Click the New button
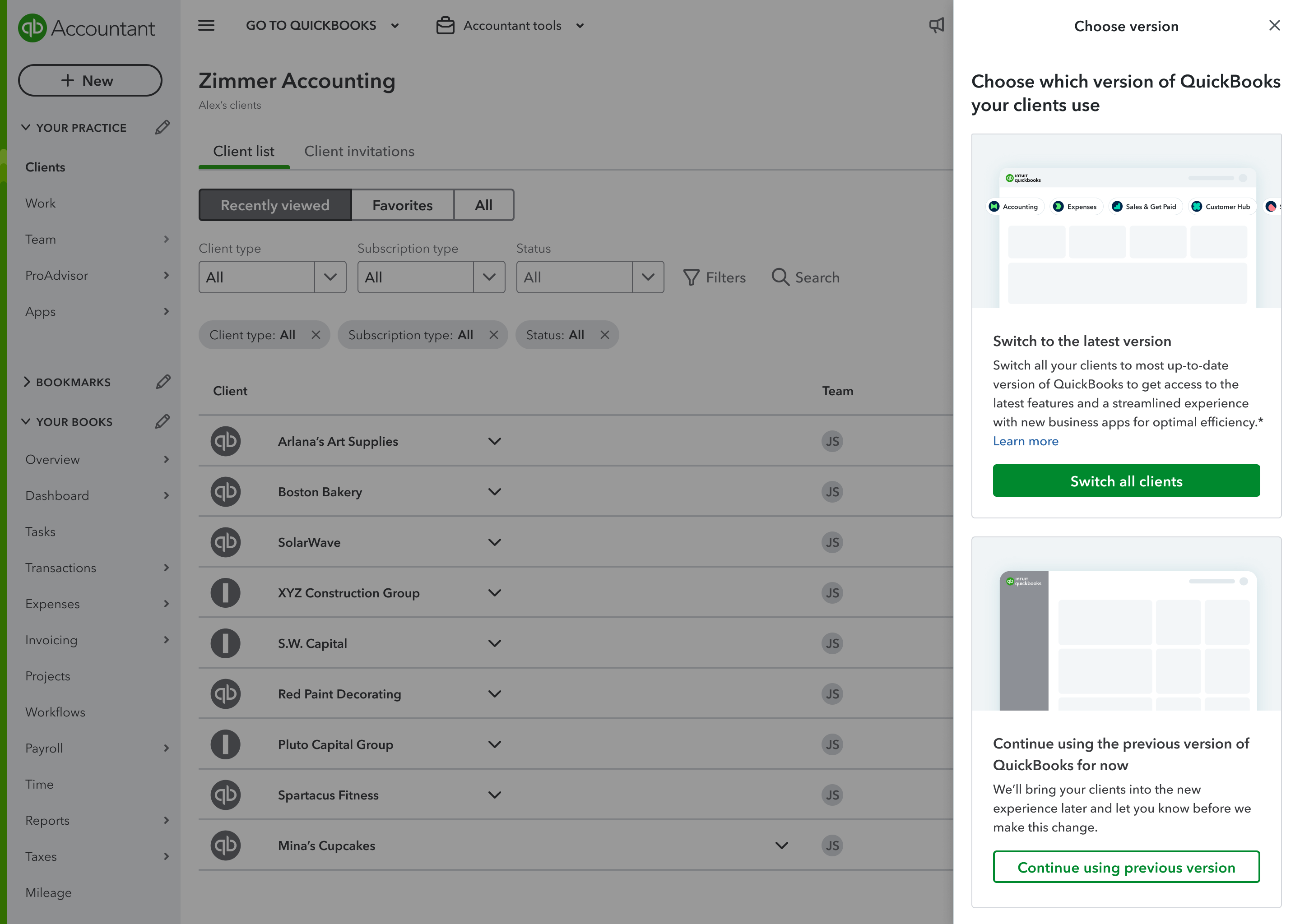Image resolution: width=1300 pixels, height=924 pixels. (x=90, y=80)
